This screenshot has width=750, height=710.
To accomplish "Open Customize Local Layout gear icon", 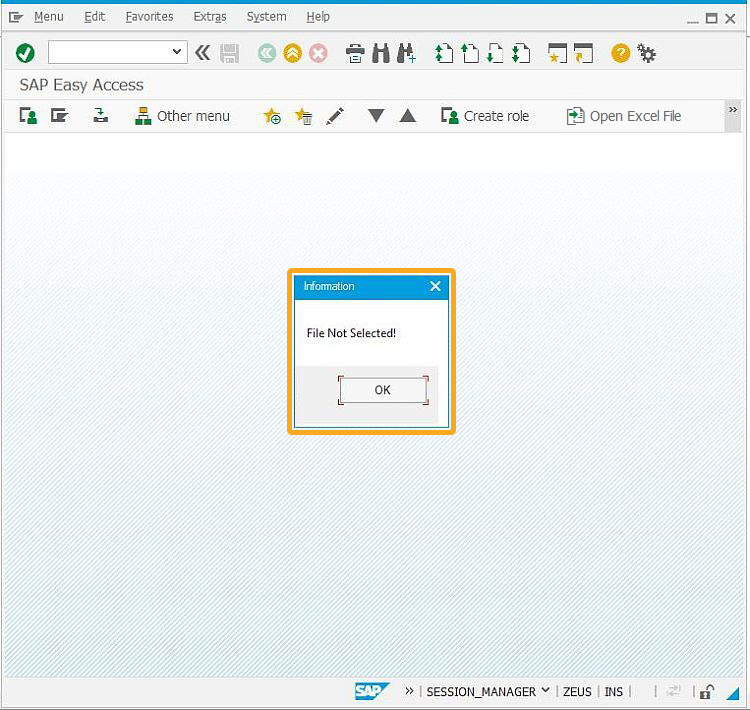I will pyautogui.click(x=646, y=53).
